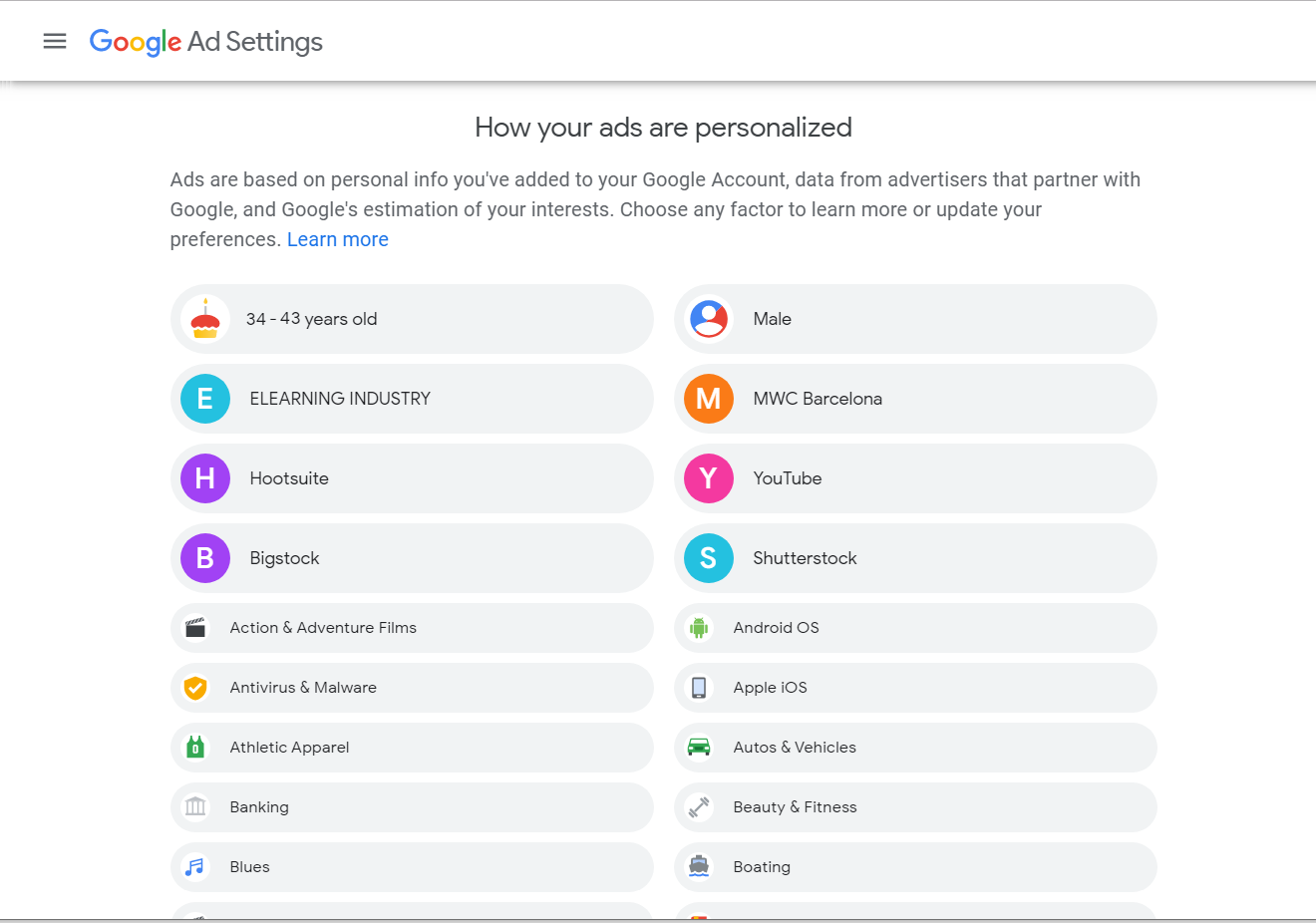This screenshot has height=923, width=1316.
Task: Click the Athletic Apparel jersey icon
Action: [x=195, y=748]
